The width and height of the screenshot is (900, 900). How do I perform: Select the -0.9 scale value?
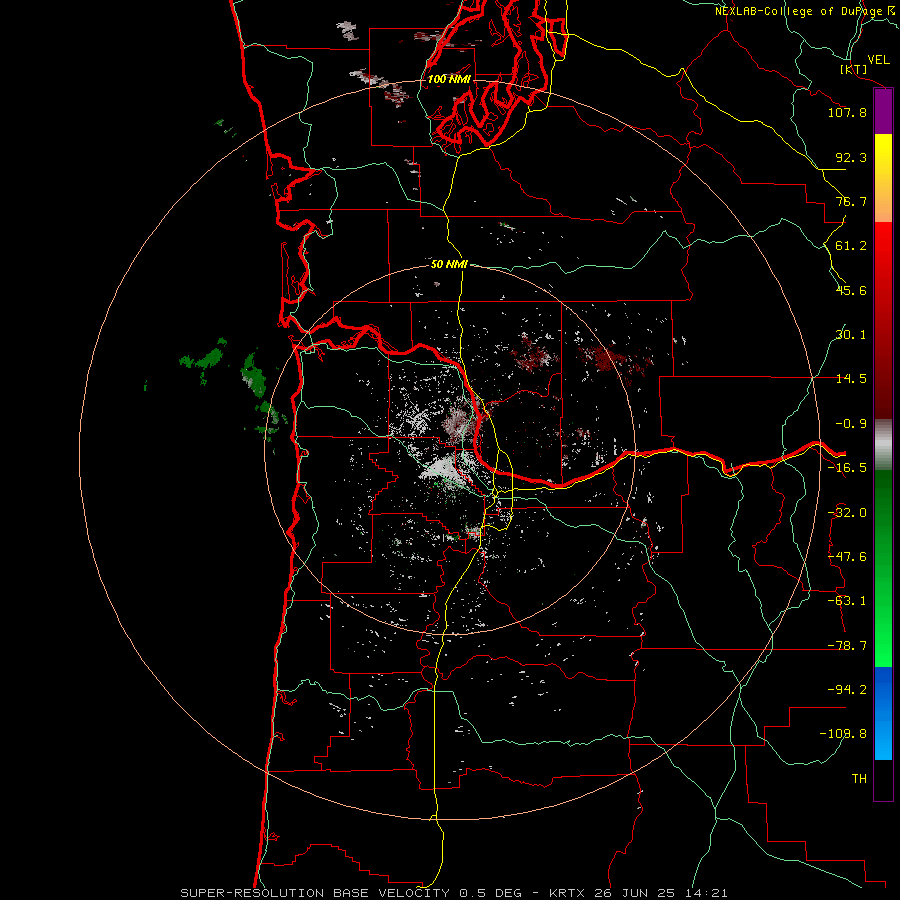851,424
